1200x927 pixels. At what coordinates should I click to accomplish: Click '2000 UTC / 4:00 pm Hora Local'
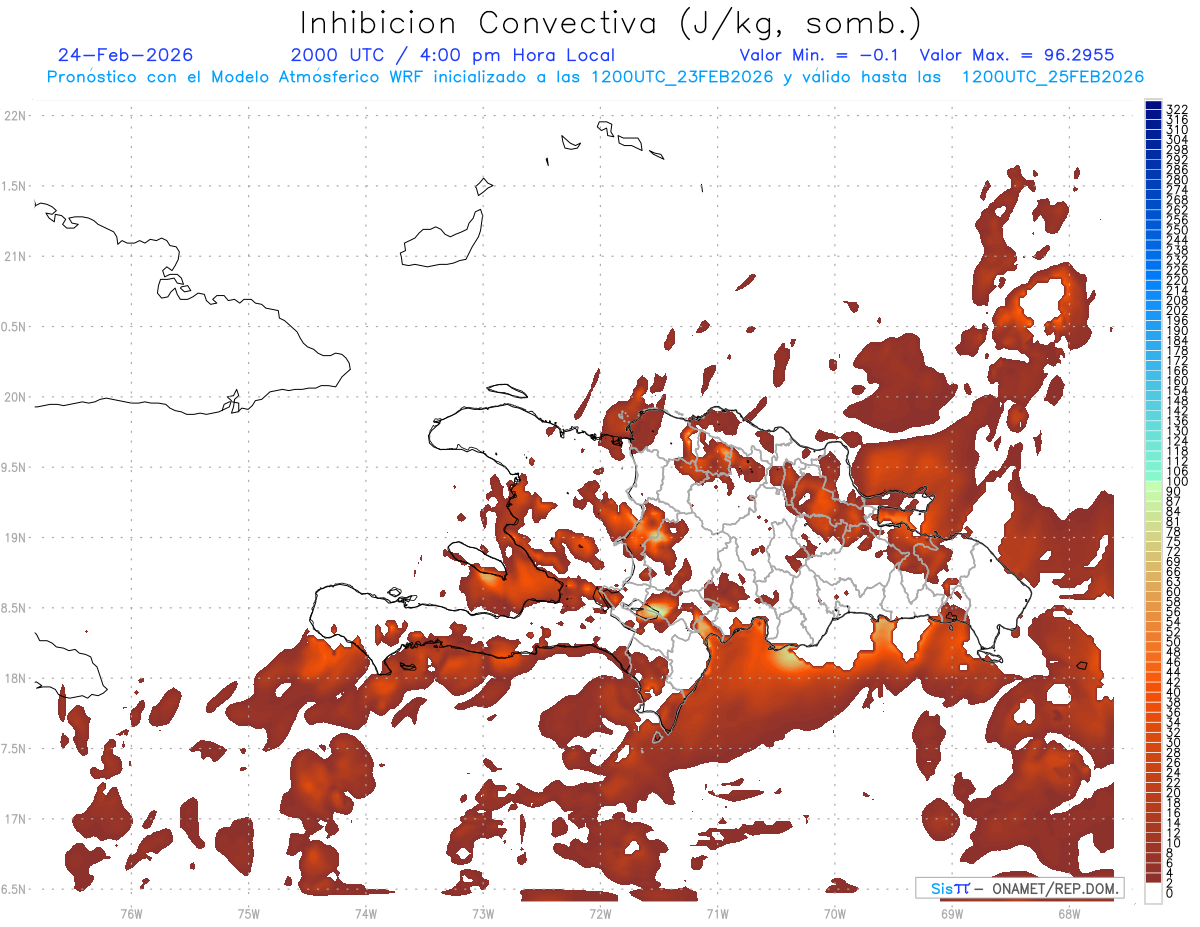click(x=453, y=55)
